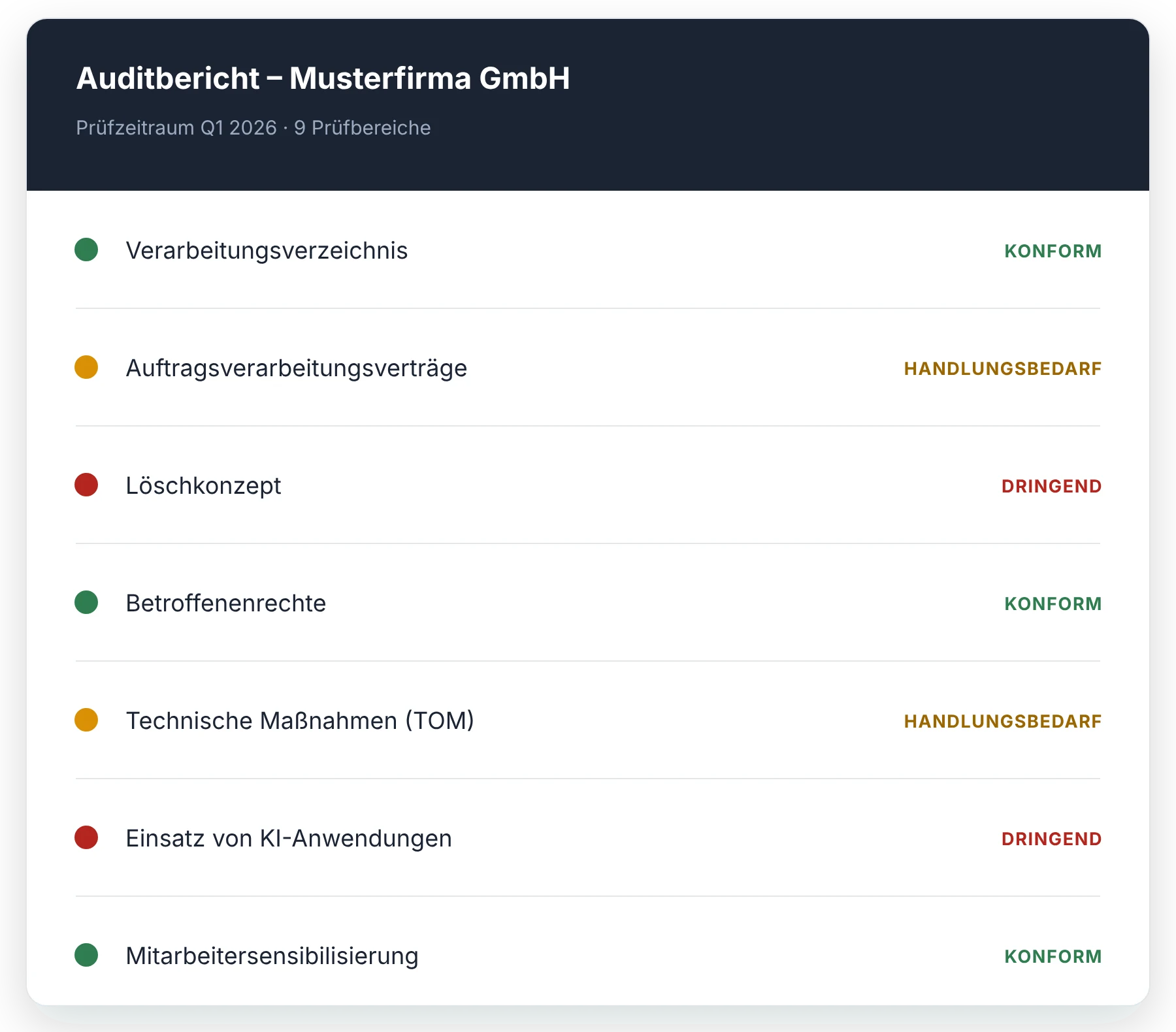1176x1032 pixels.
Task: Open the Auftragsverarbeitungsverträge audit row
Action: pos(588,367)
